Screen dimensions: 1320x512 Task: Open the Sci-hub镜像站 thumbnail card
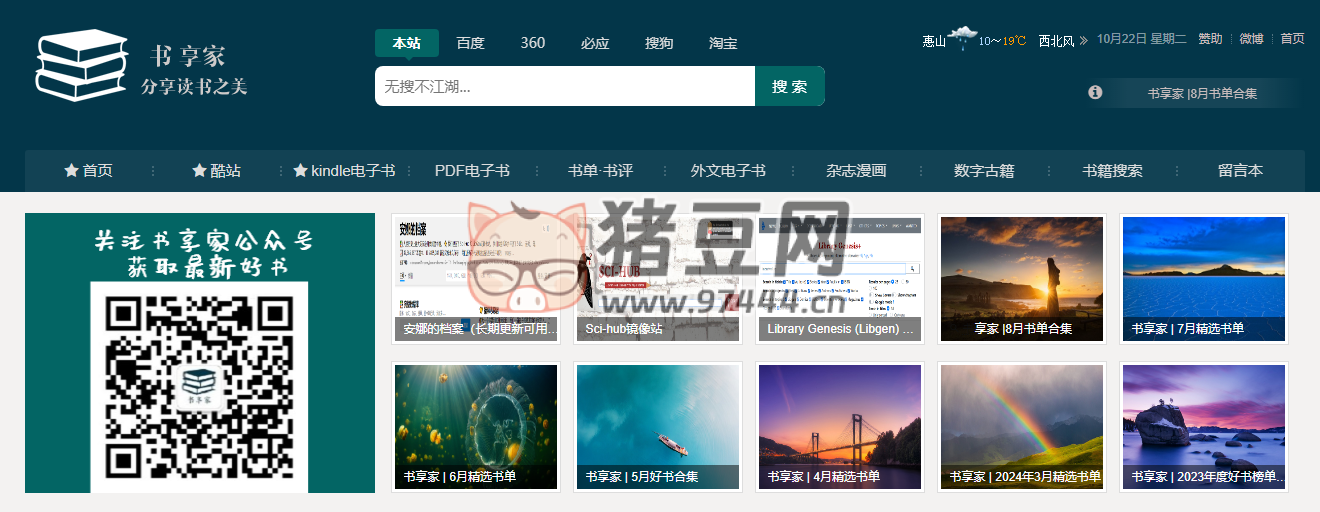tap(658, 279)
